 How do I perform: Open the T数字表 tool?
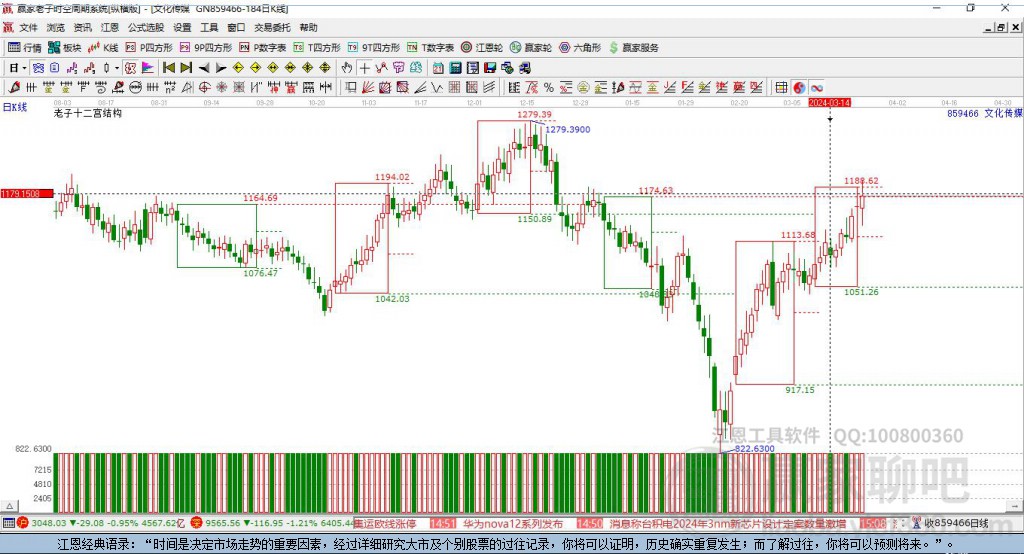tap(430, 48)
